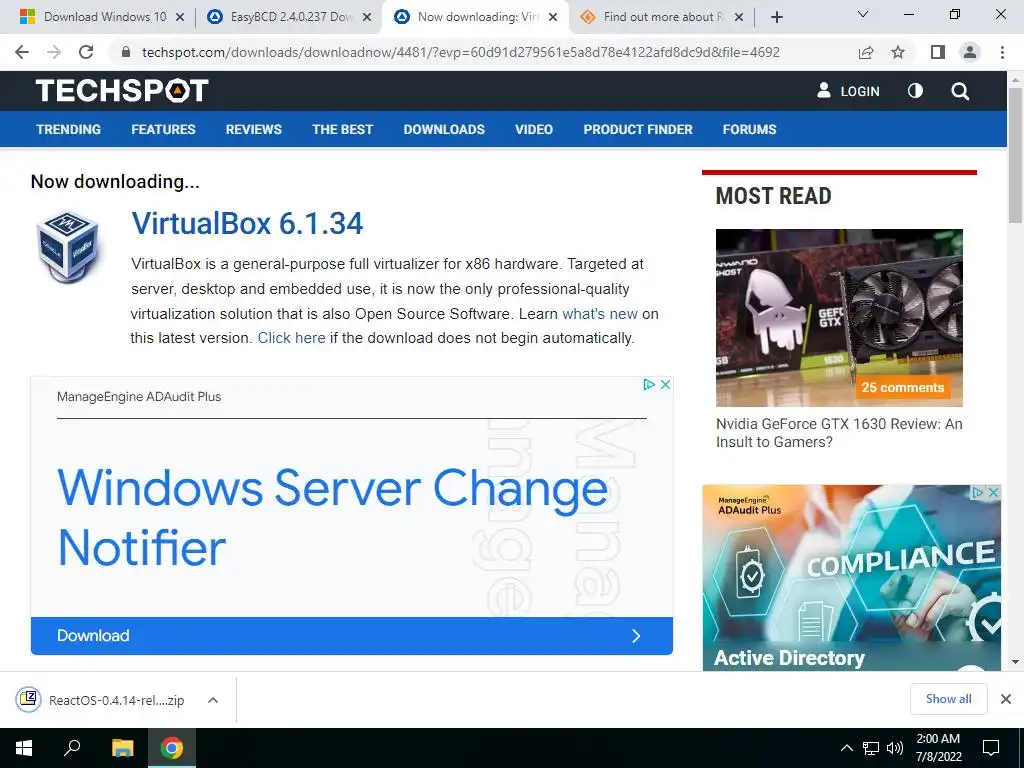Toggle dark mode contrast icon
Image resolution: width=1024 pixels, height=768 pixels.
[916, 91]
